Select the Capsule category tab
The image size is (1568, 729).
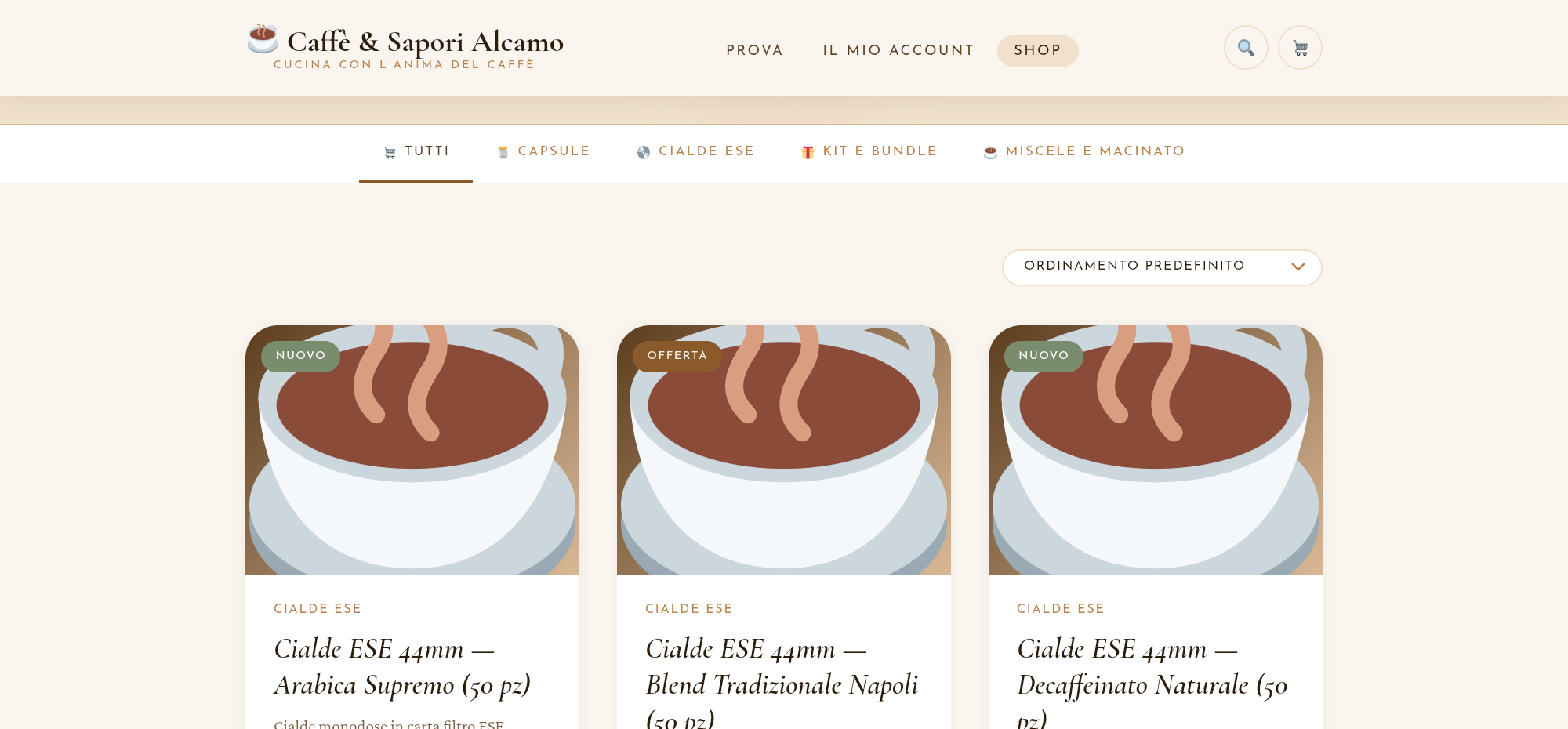(543, 151)
